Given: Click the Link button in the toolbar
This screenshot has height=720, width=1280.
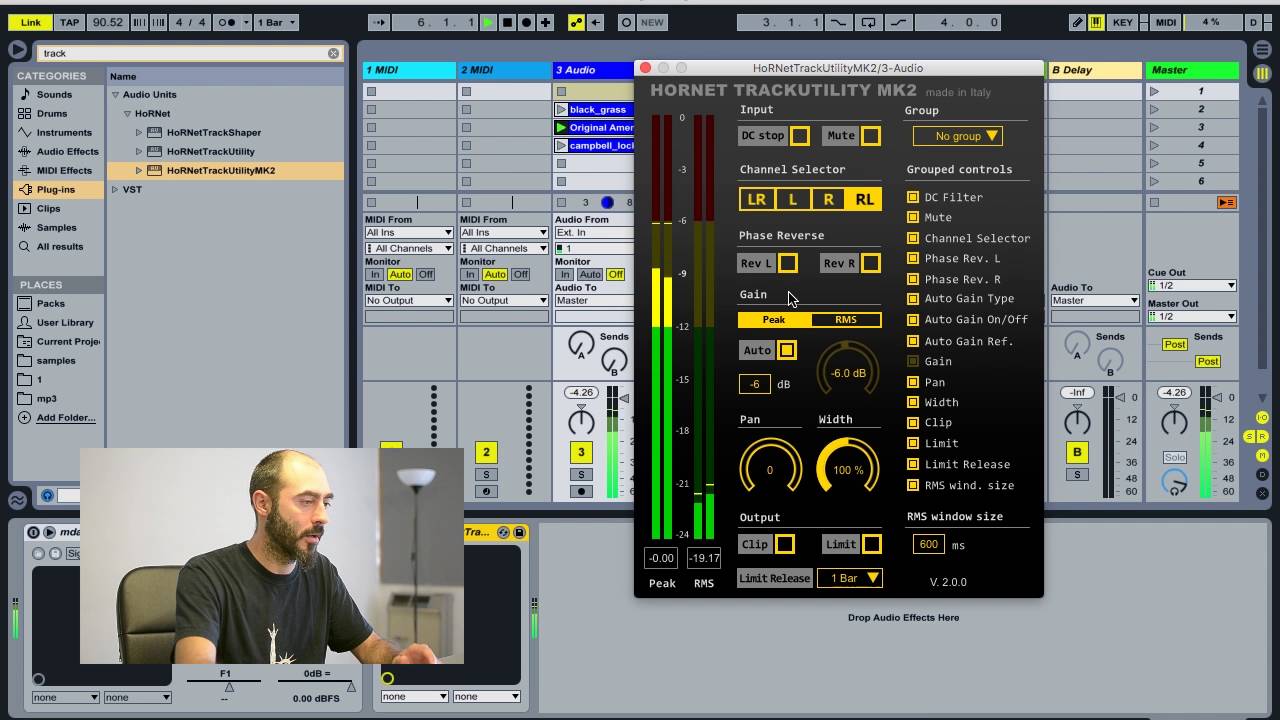Looking at the screenshot, I should pos(30,22).
